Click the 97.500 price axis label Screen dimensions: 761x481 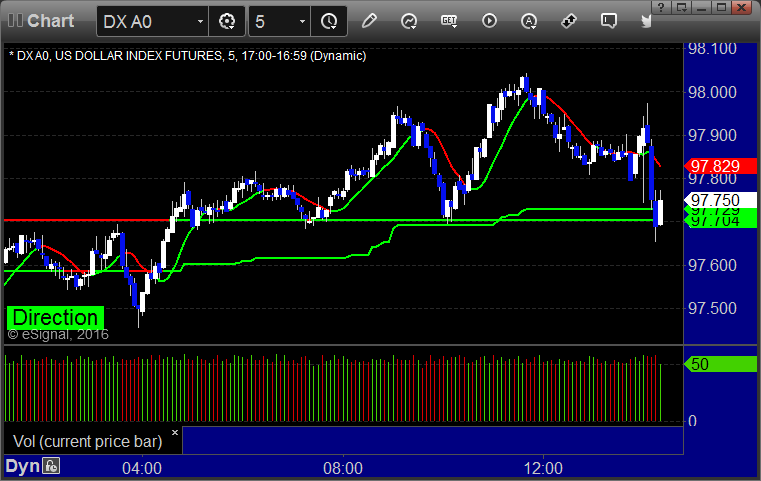712,308
